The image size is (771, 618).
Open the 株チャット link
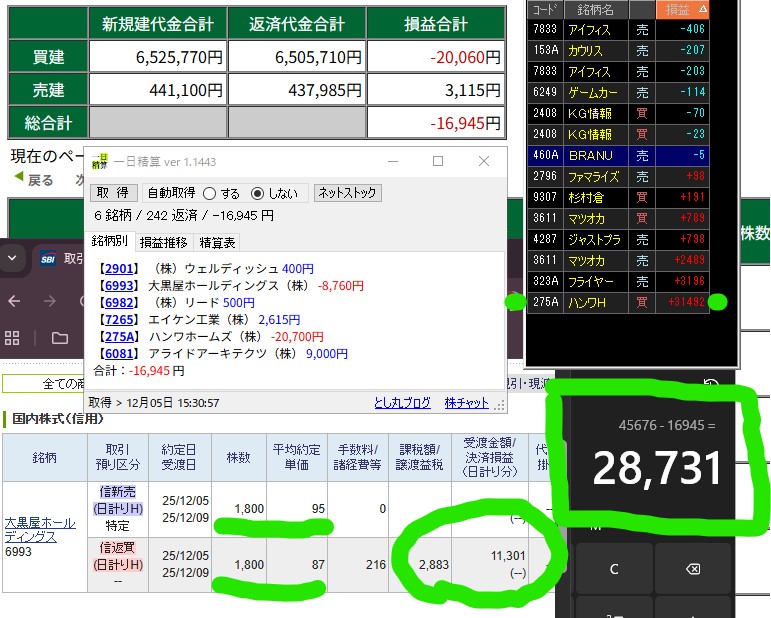point(467,403)
